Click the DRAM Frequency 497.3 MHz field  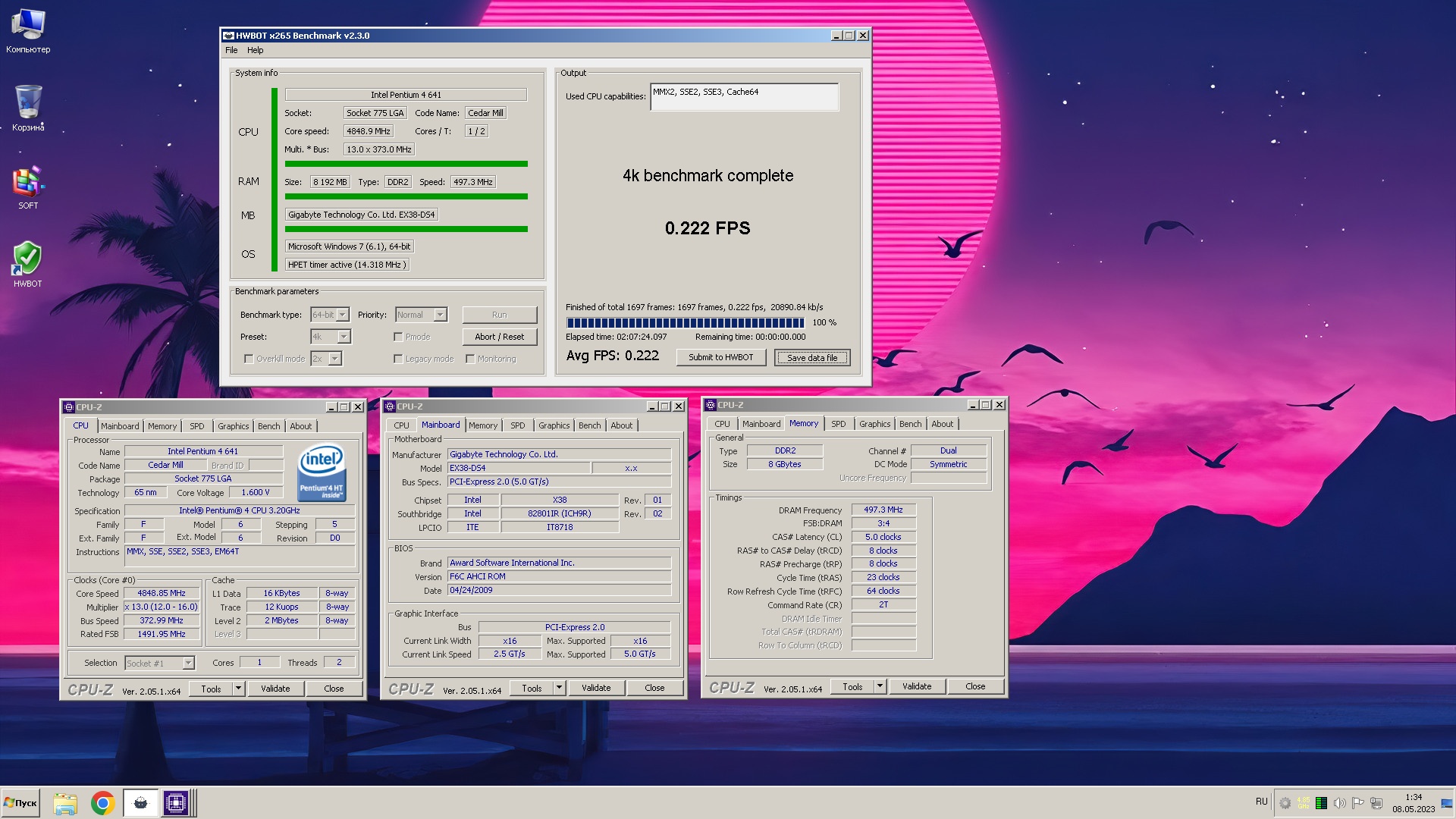[x=883, y=510]
